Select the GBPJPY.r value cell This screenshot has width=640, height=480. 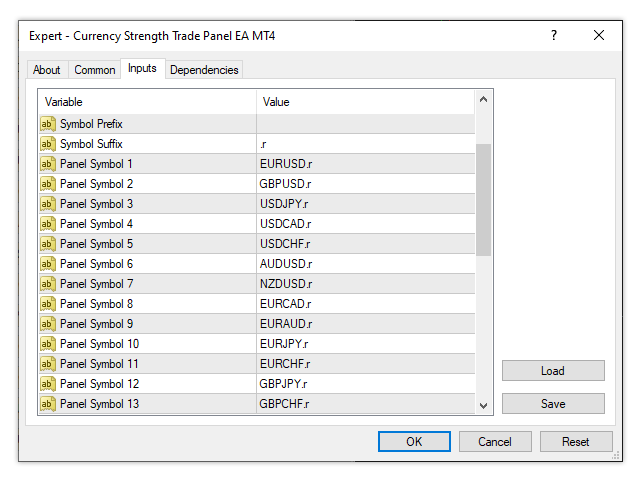[x=365, y=384]
